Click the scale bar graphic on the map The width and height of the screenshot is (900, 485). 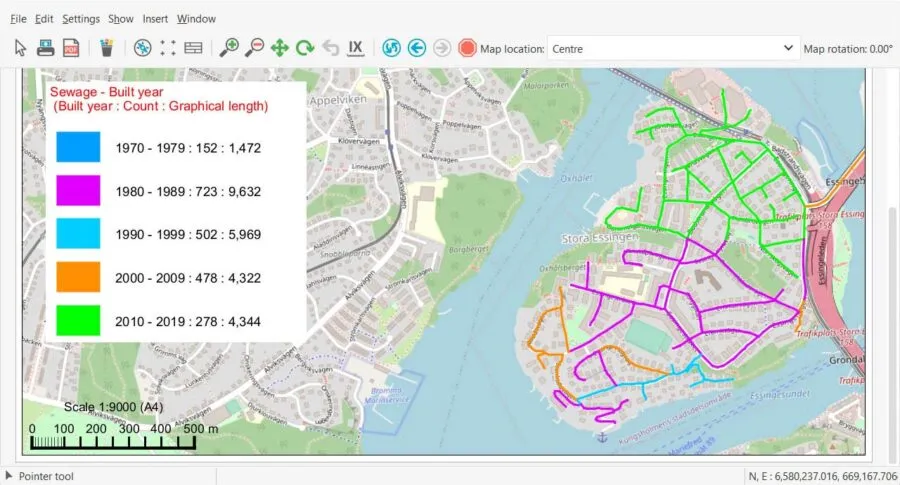(113, 443)
